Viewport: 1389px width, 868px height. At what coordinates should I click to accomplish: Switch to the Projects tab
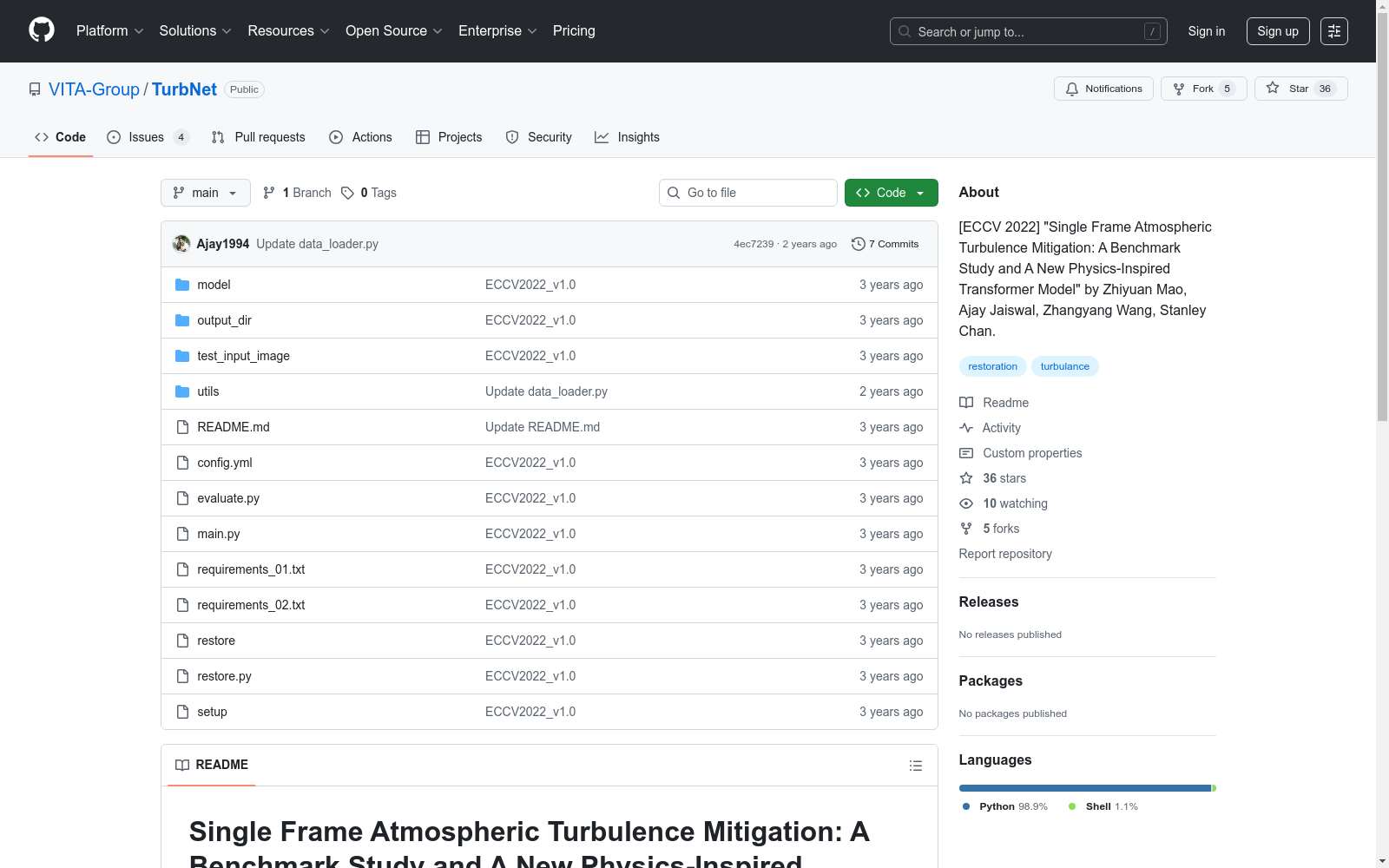click(449, 137)
